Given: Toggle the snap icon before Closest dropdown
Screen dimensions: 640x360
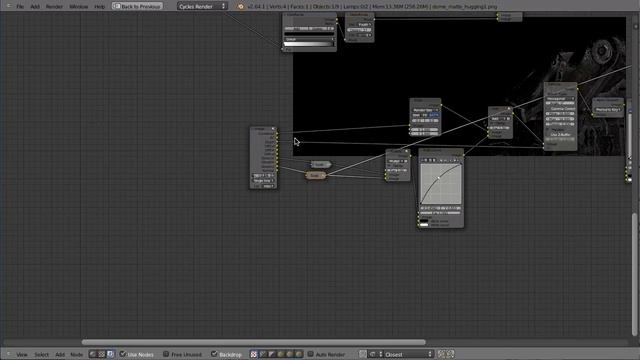Looking at the screenshot, I should tap(363, 354).
